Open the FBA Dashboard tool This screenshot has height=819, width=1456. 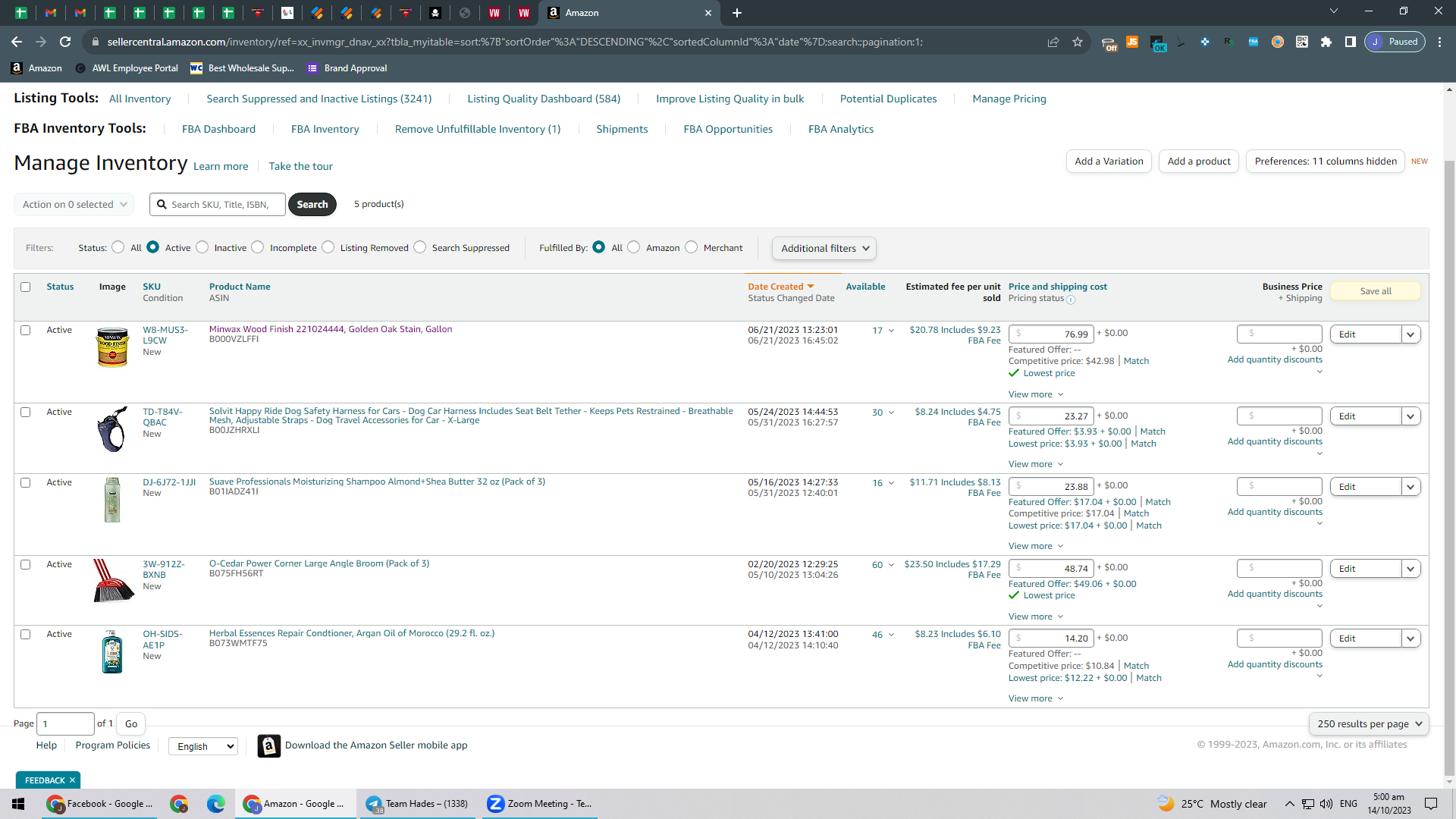coord(218,130)
